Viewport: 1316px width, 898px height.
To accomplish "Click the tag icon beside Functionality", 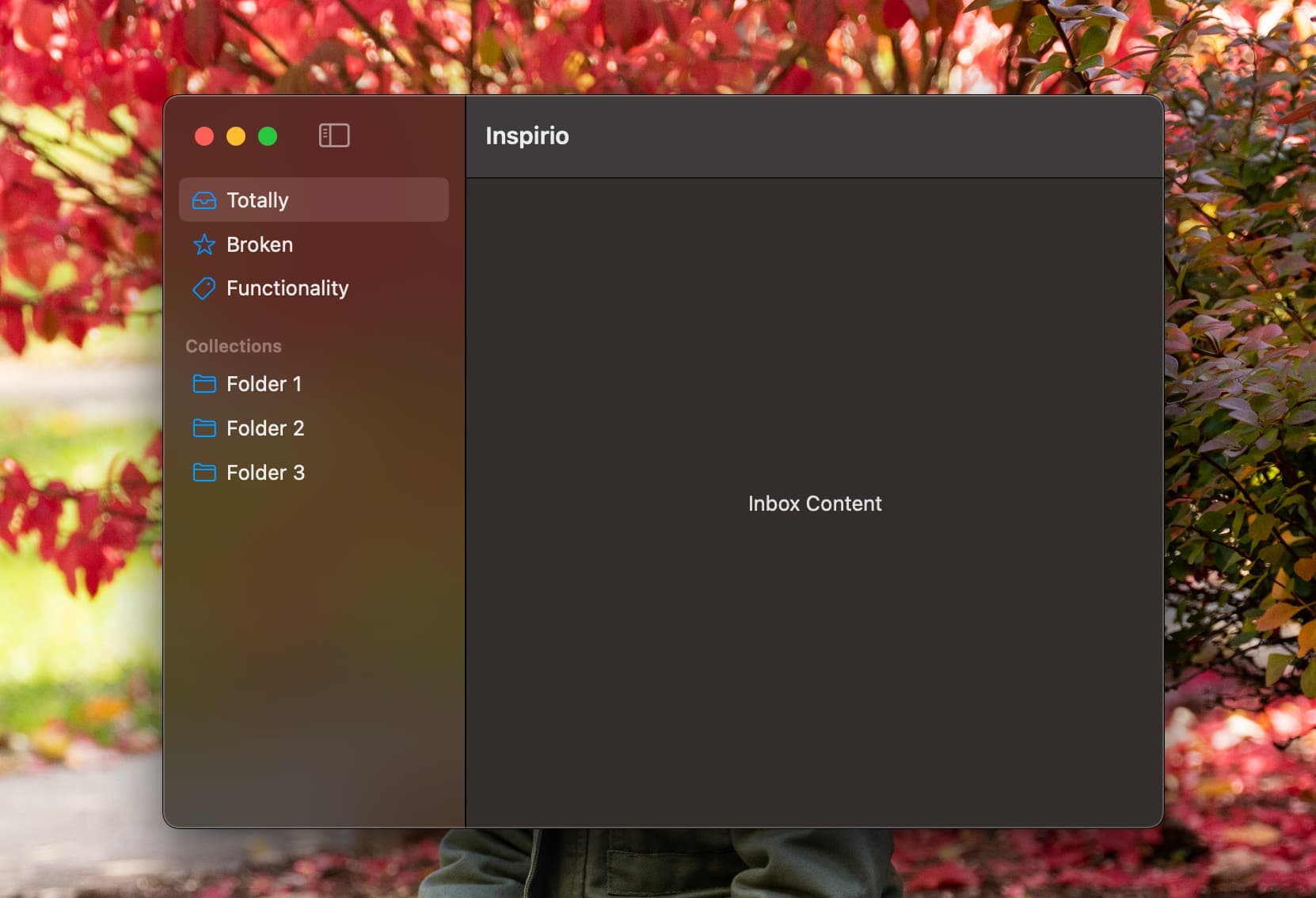I will pyautogui.click(x=204, y=288).
